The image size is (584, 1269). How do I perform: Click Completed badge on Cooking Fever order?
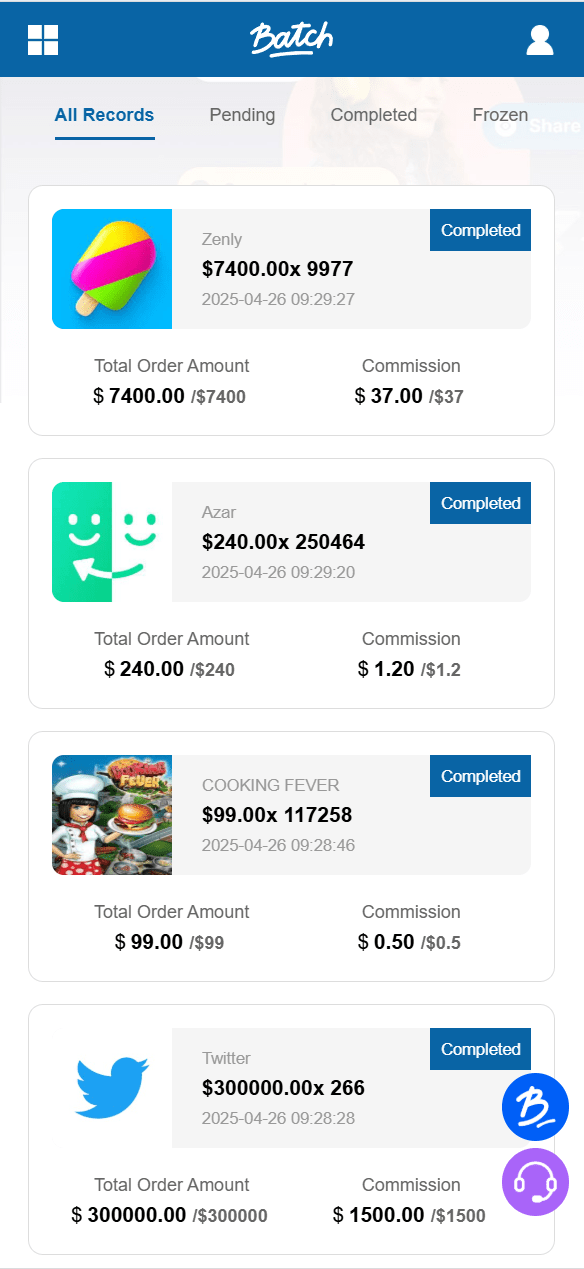(x=480, y=776)
